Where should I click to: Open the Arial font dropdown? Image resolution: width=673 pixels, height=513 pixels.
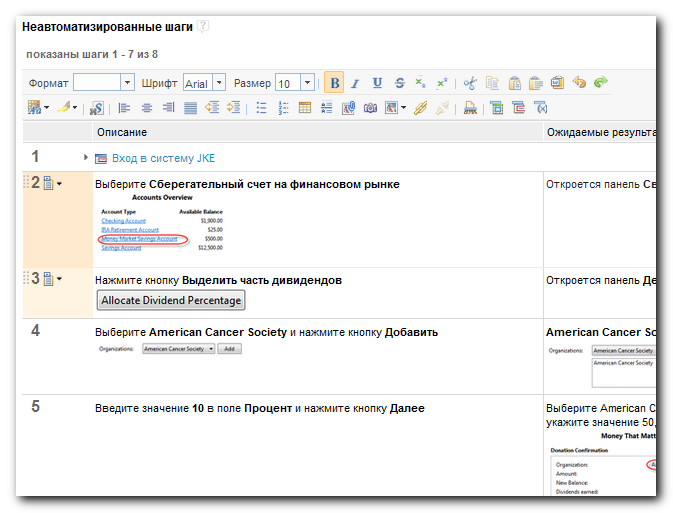click(x=219, y=82)
